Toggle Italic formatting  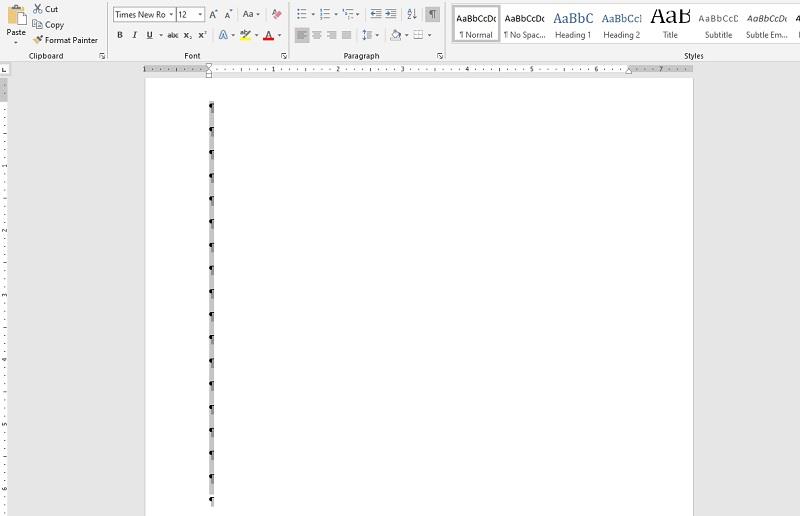click(x=135, y=35)
